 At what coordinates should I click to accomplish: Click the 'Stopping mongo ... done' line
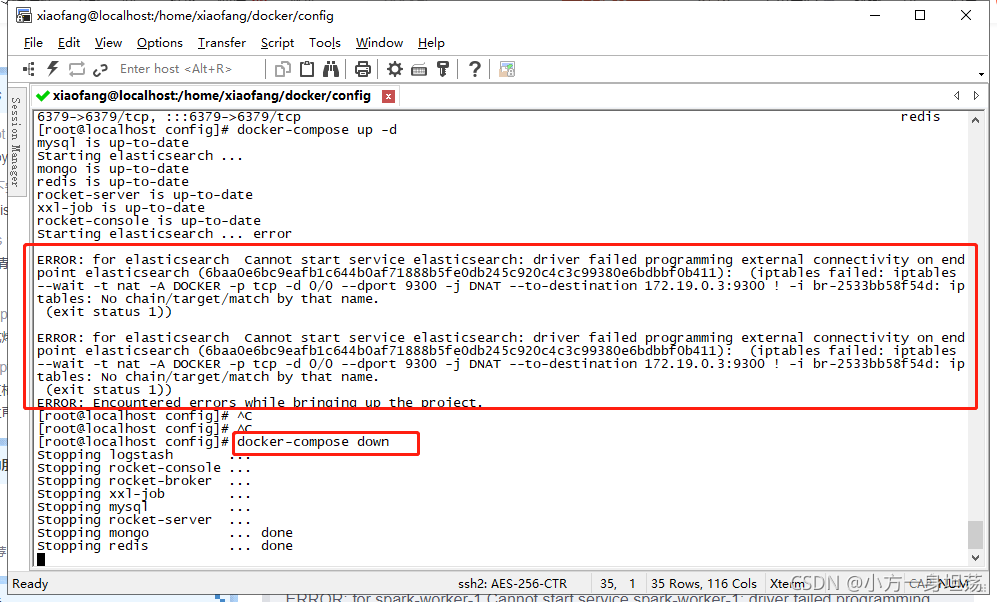pos(165,533)
